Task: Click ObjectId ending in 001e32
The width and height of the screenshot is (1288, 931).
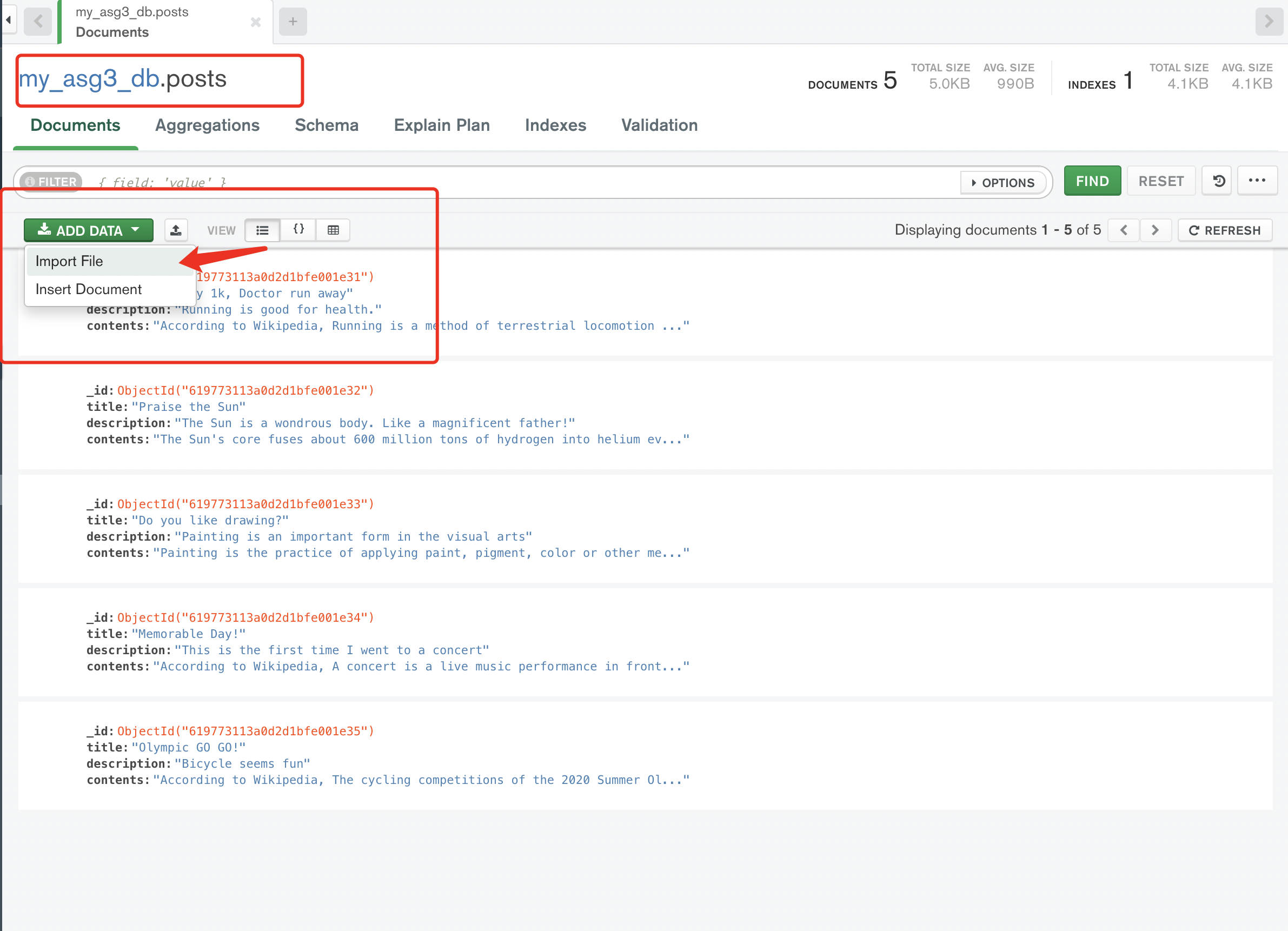Action: [x=245, y=390]
